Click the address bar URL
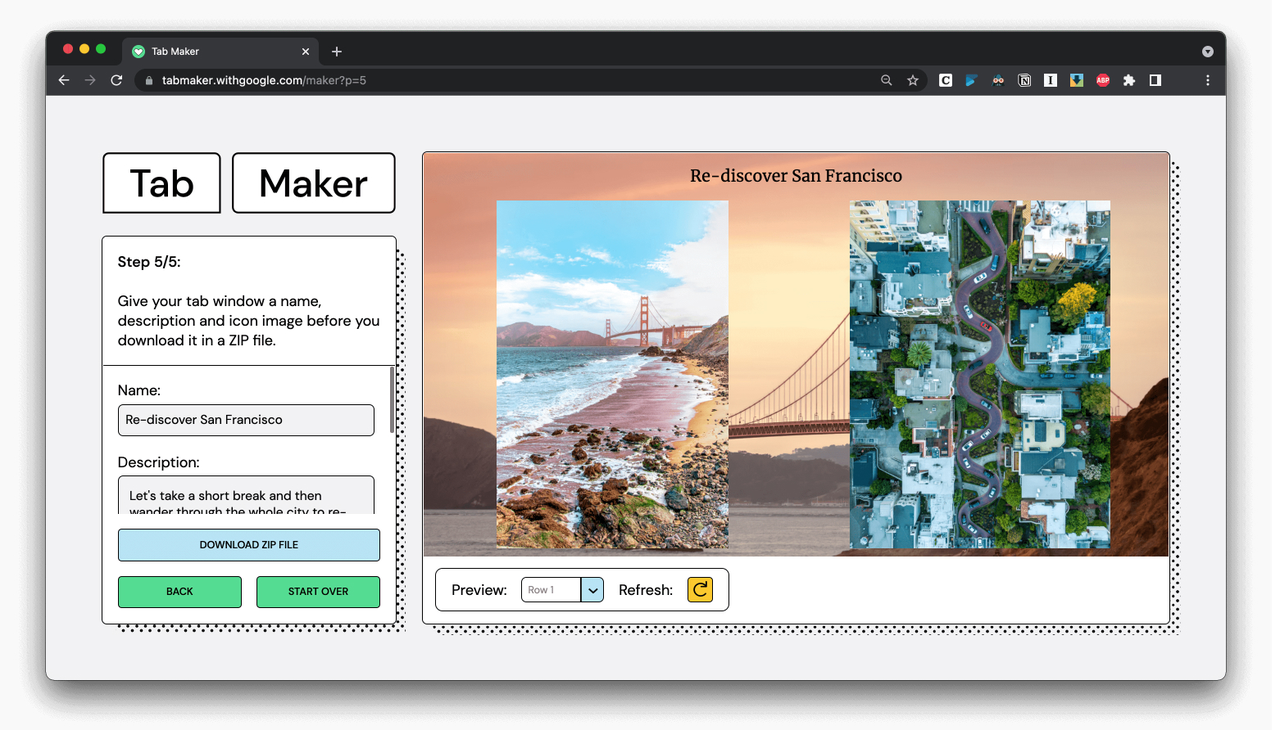Viewport: 1280px width, 730px height. pyautogui.click(x=264, y=80)
